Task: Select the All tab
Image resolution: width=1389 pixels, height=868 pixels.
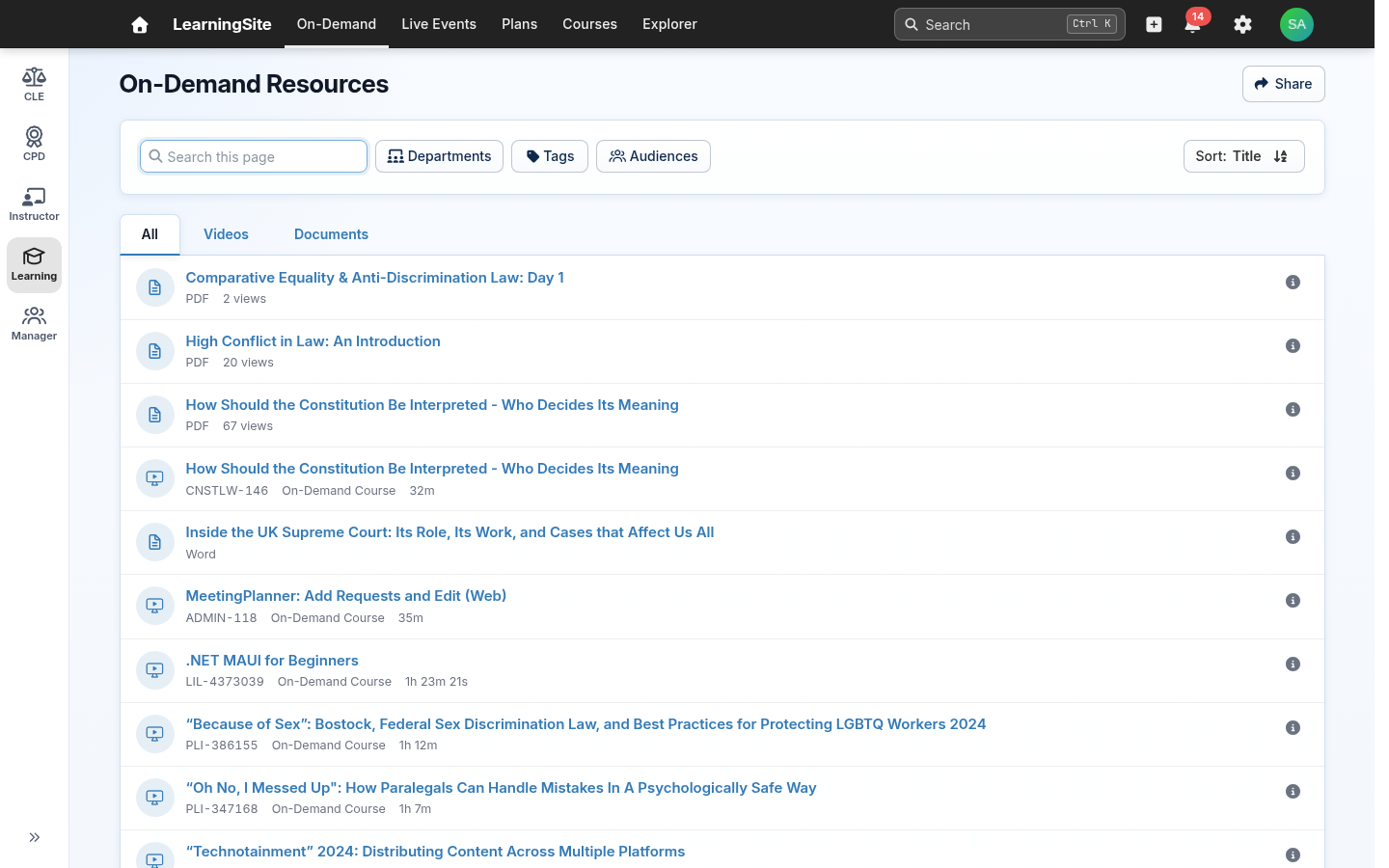Action: tap(150, 234)
